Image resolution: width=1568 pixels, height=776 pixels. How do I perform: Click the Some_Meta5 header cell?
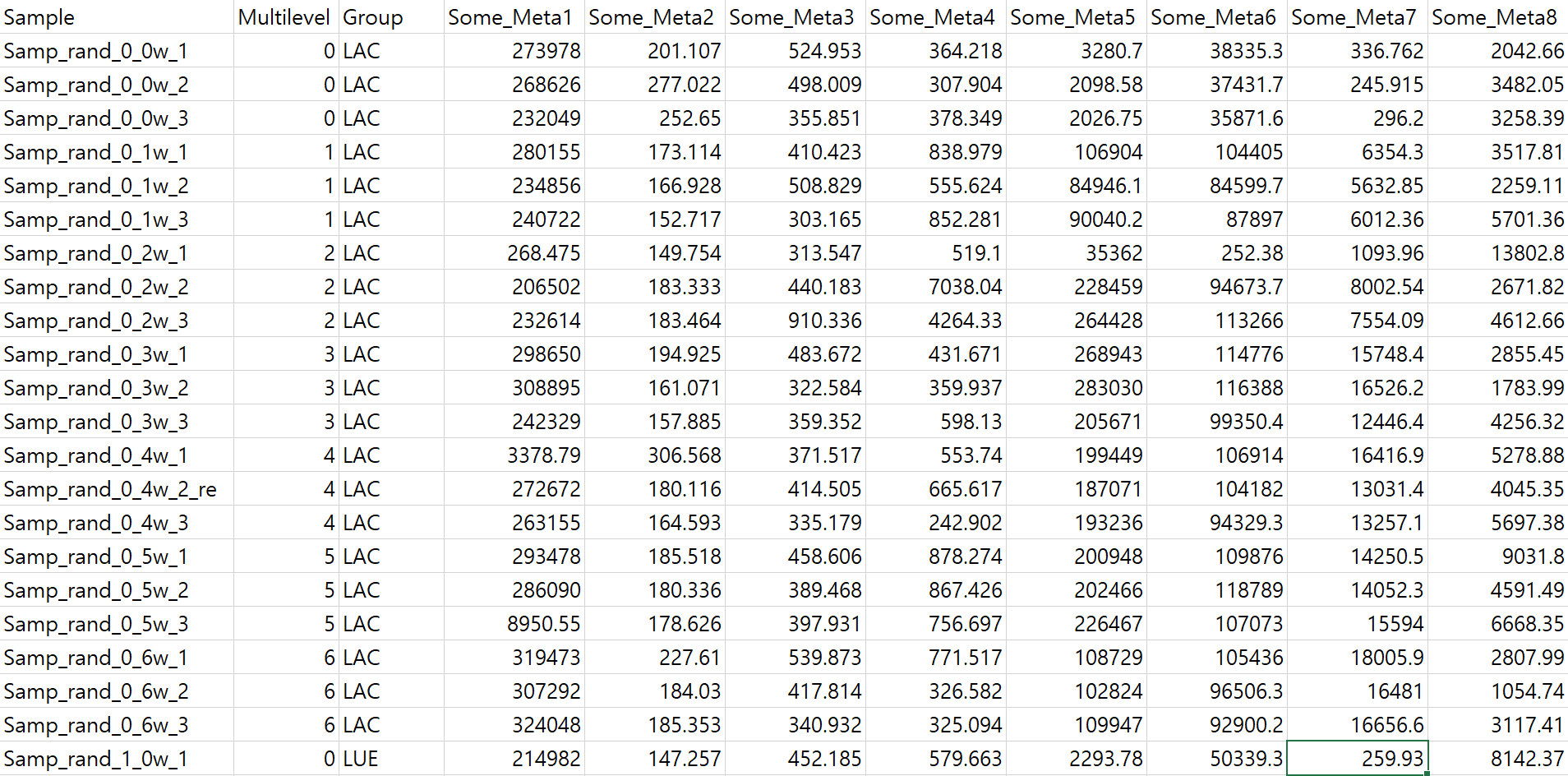1077,17
